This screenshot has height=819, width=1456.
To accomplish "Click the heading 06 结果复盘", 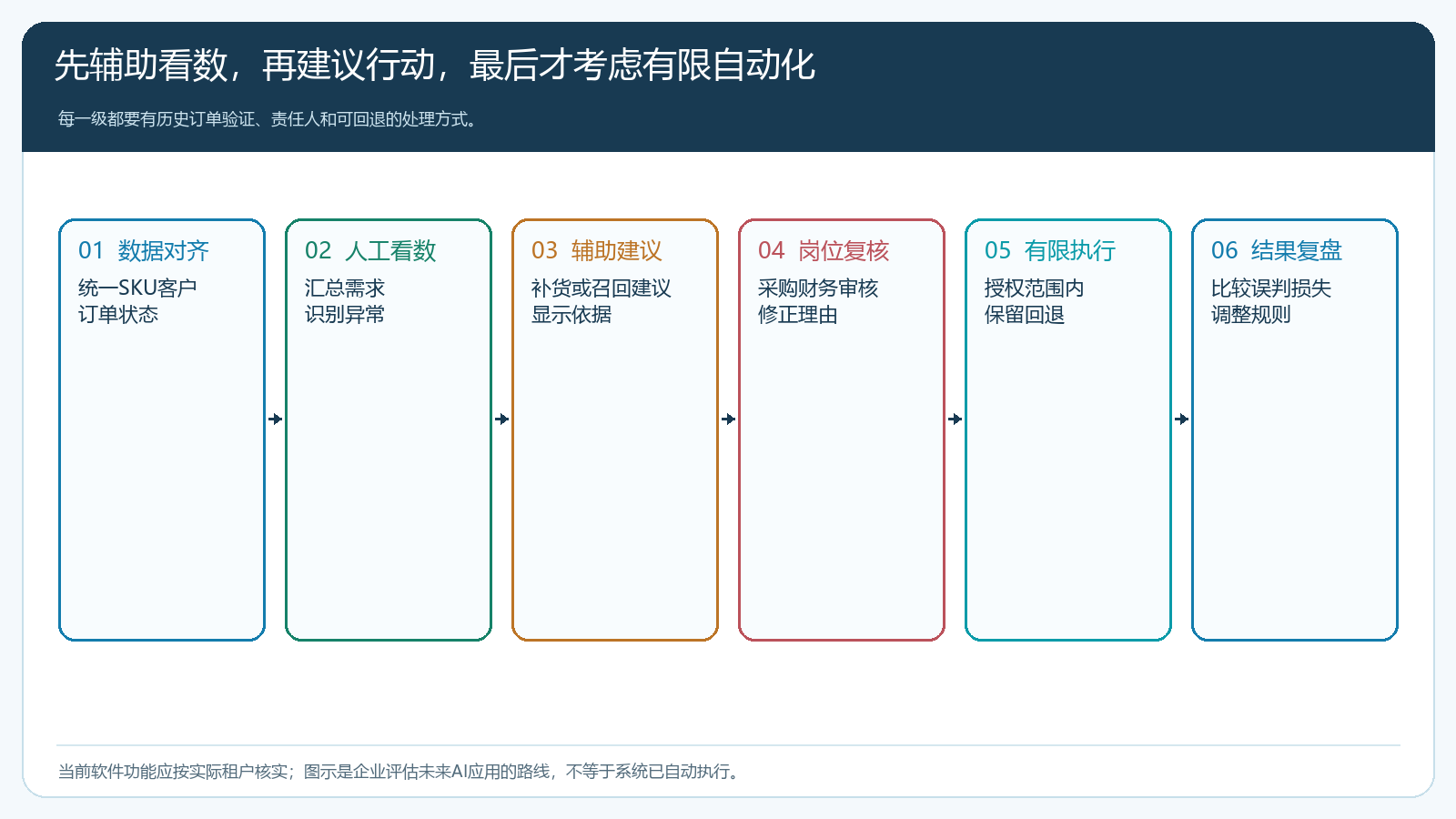I will [x=1277, y=250].
